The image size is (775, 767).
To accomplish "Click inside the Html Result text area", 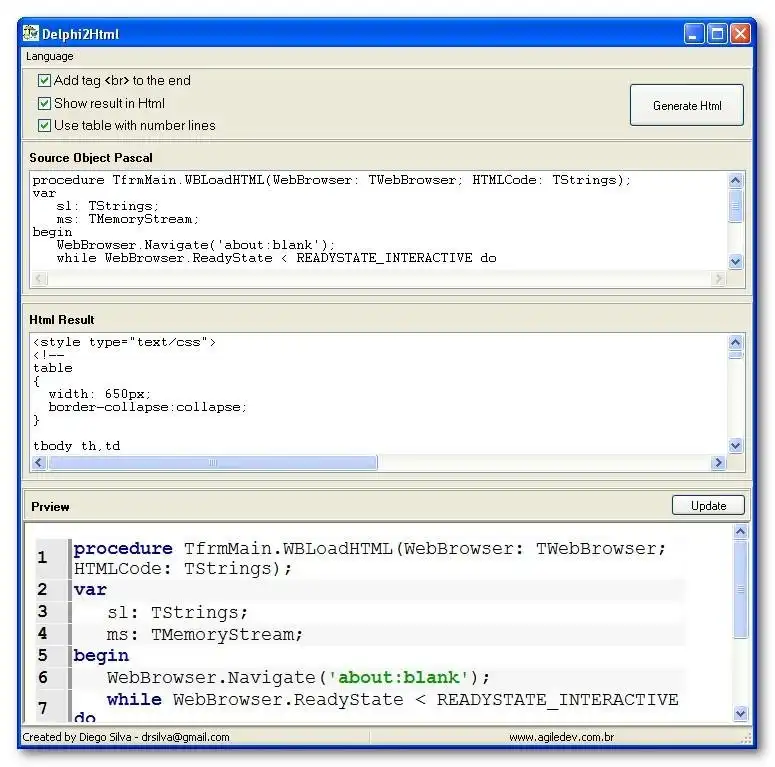I will 378,393.
